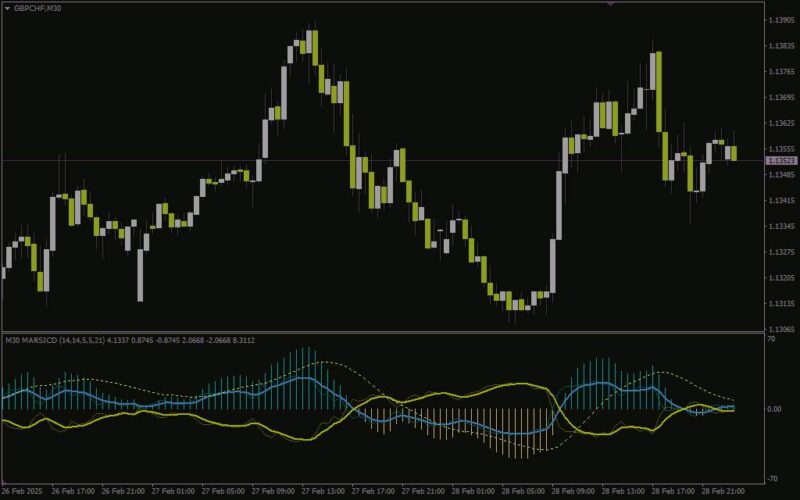Click the indicator scale value 0.00

(774, 409)
